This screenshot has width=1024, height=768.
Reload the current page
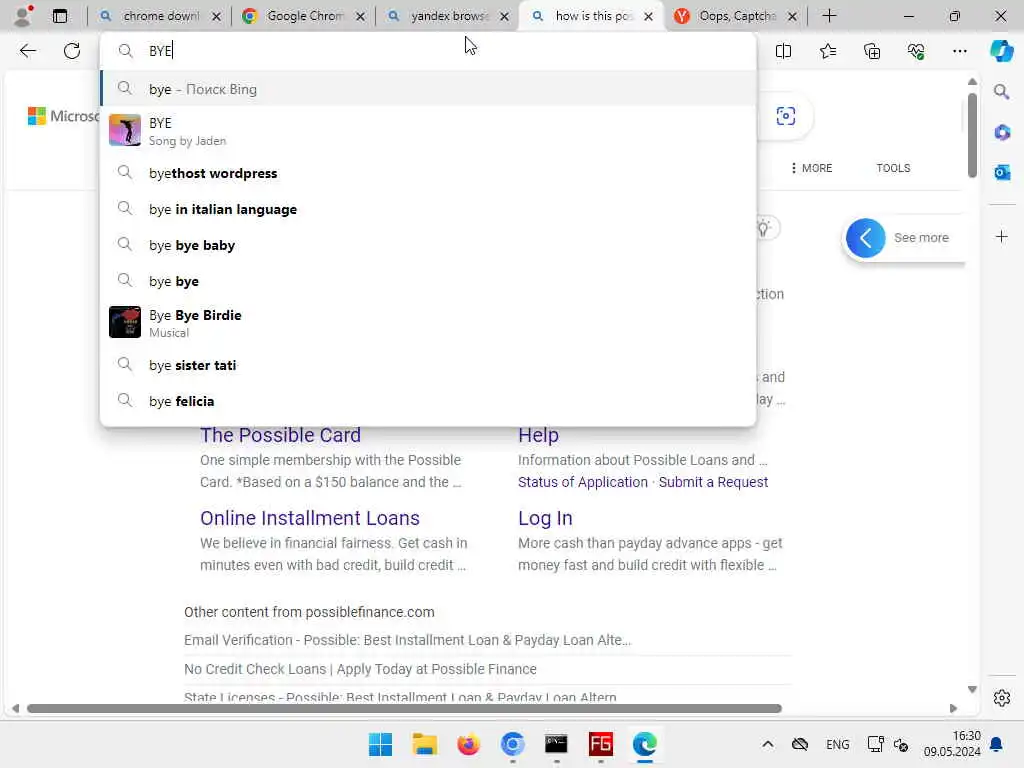[72, 51]
